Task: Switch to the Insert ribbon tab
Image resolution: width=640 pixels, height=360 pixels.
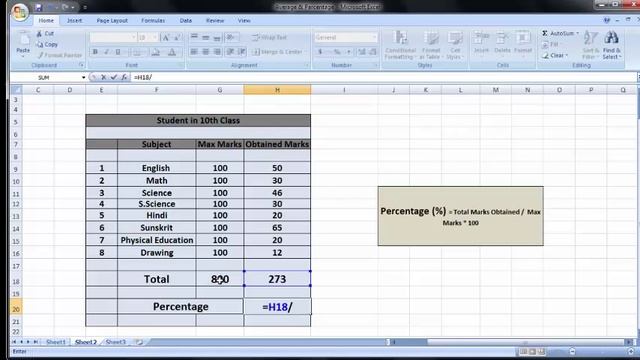Action: (74, 20)
